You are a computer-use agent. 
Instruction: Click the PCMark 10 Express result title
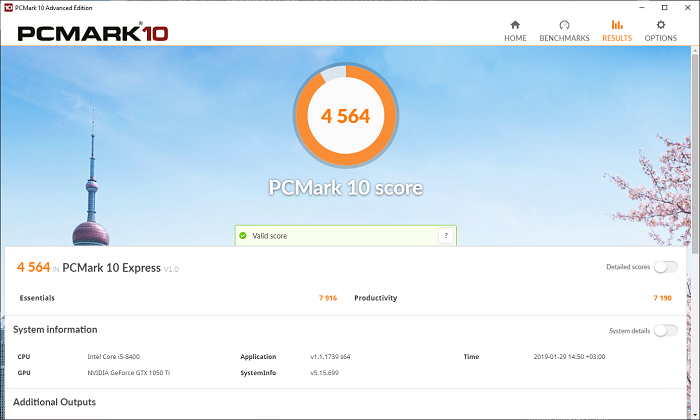click(110, 267)
